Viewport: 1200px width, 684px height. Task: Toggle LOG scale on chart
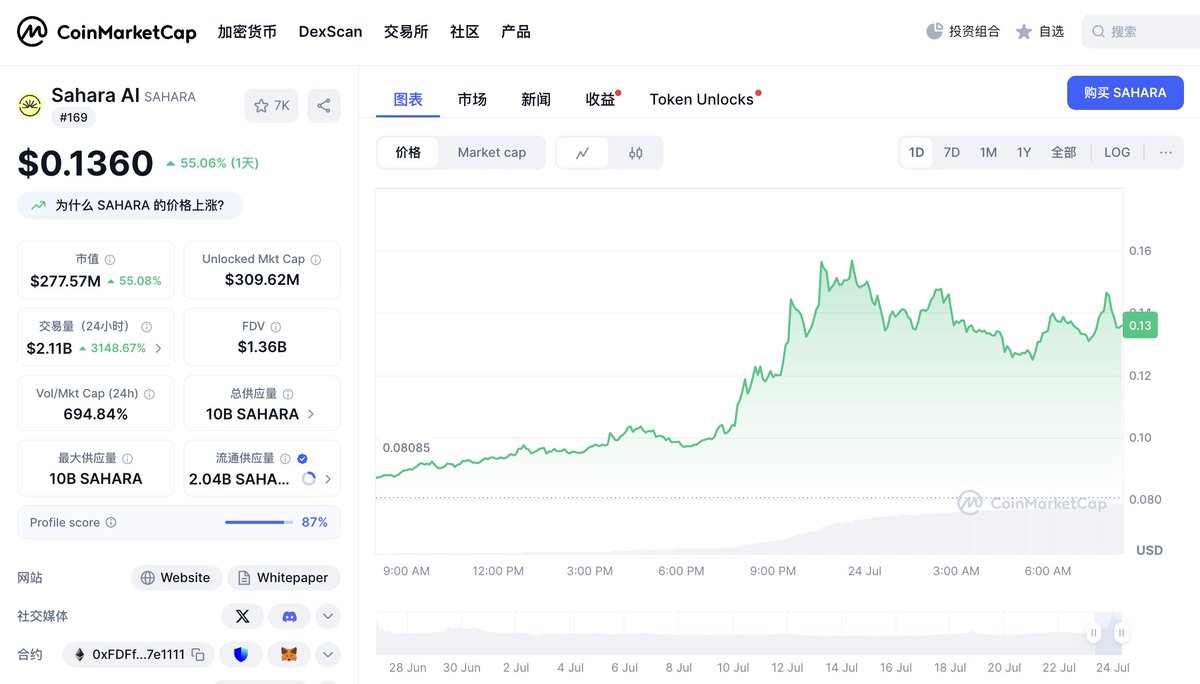point(1117,153)
